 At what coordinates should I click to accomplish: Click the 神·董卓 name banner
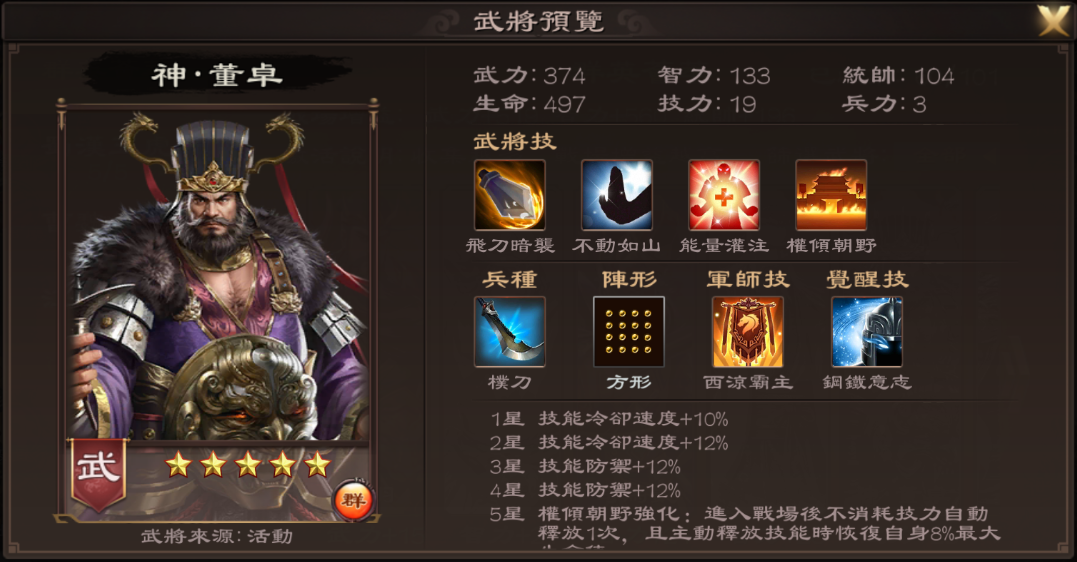click(x=217, y=74)
